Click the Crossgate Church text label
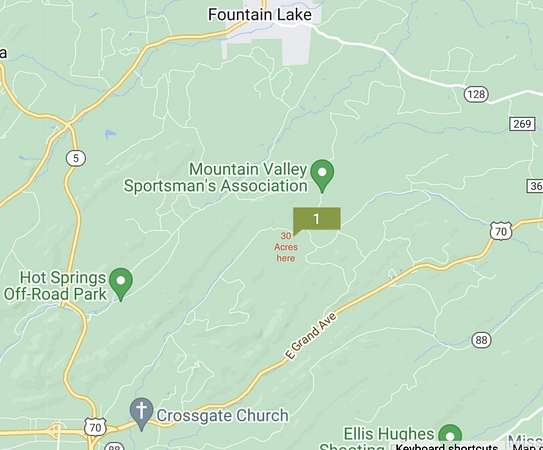This screenshot has width=543, height=450. [x=222, y=415]
